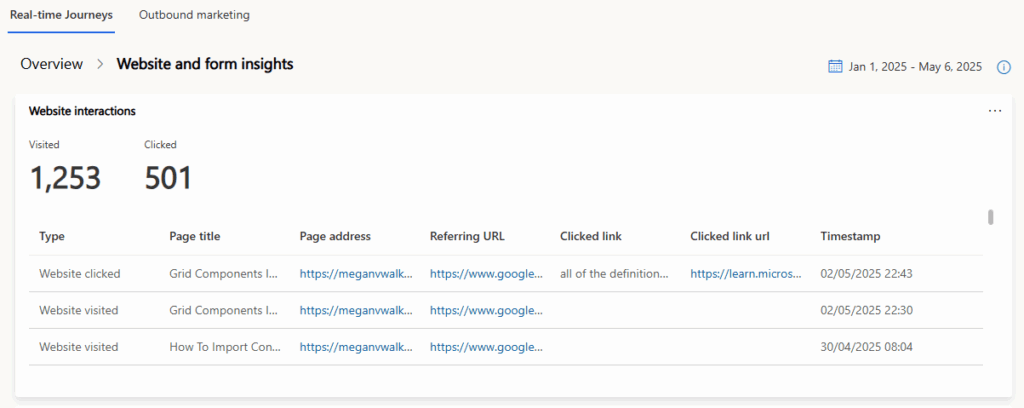Image resolution: width=1024 pixels, height=408 pixels.
Task: Open the Website interactions ellipsis menu
Action: pos(994,111)
